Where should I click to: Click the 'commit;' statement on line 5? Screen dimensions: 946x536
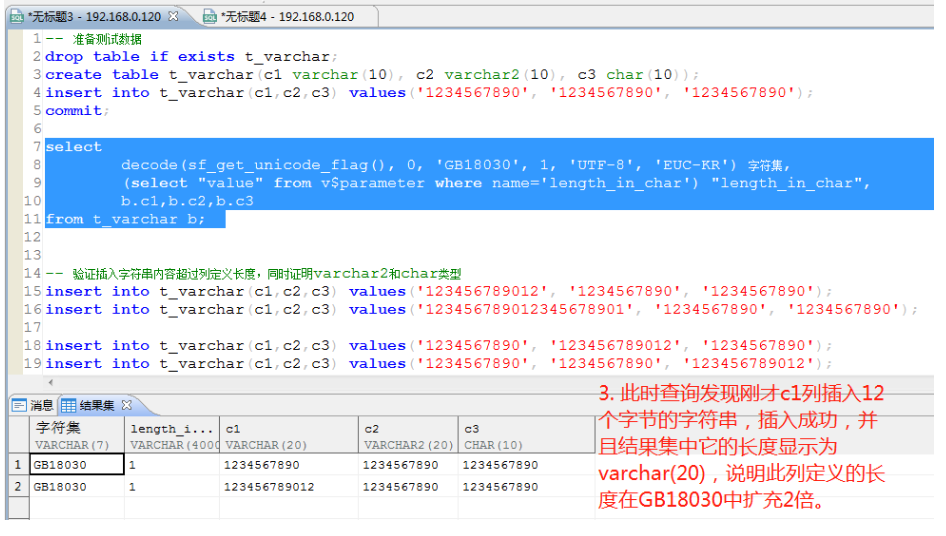pos(77,111)
